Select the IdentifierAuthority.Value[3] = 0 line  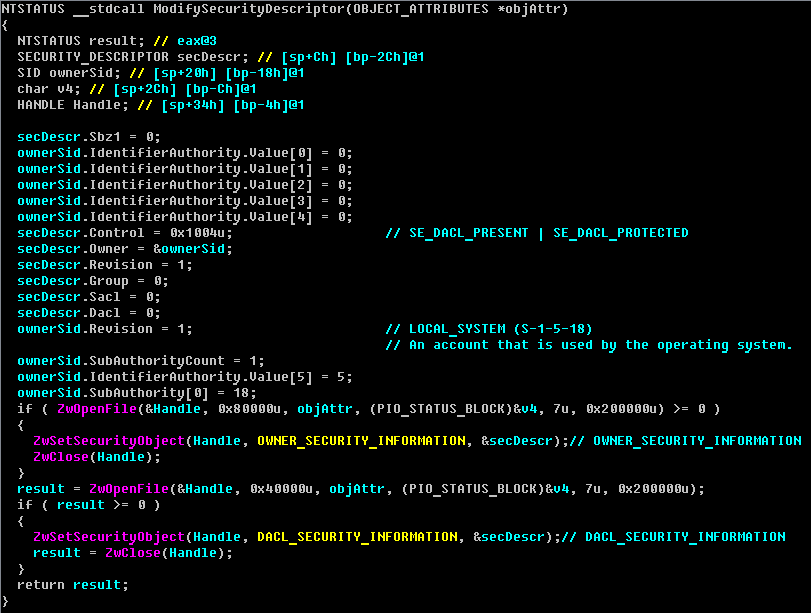click(x=185, y=201)
